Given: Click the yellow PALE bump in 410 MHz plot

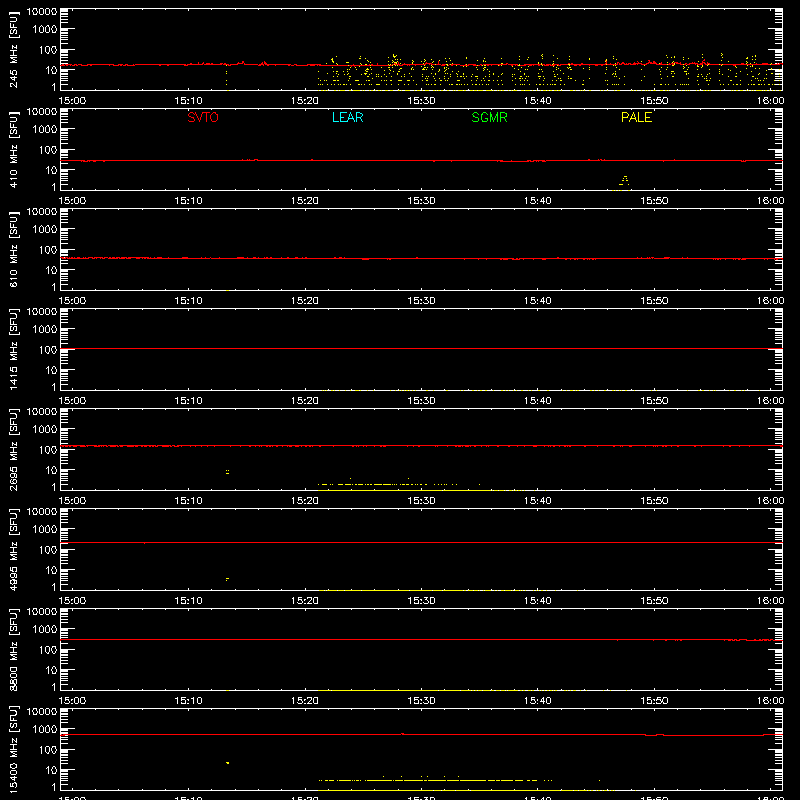Looking at the screenshot, I should 624,181.
